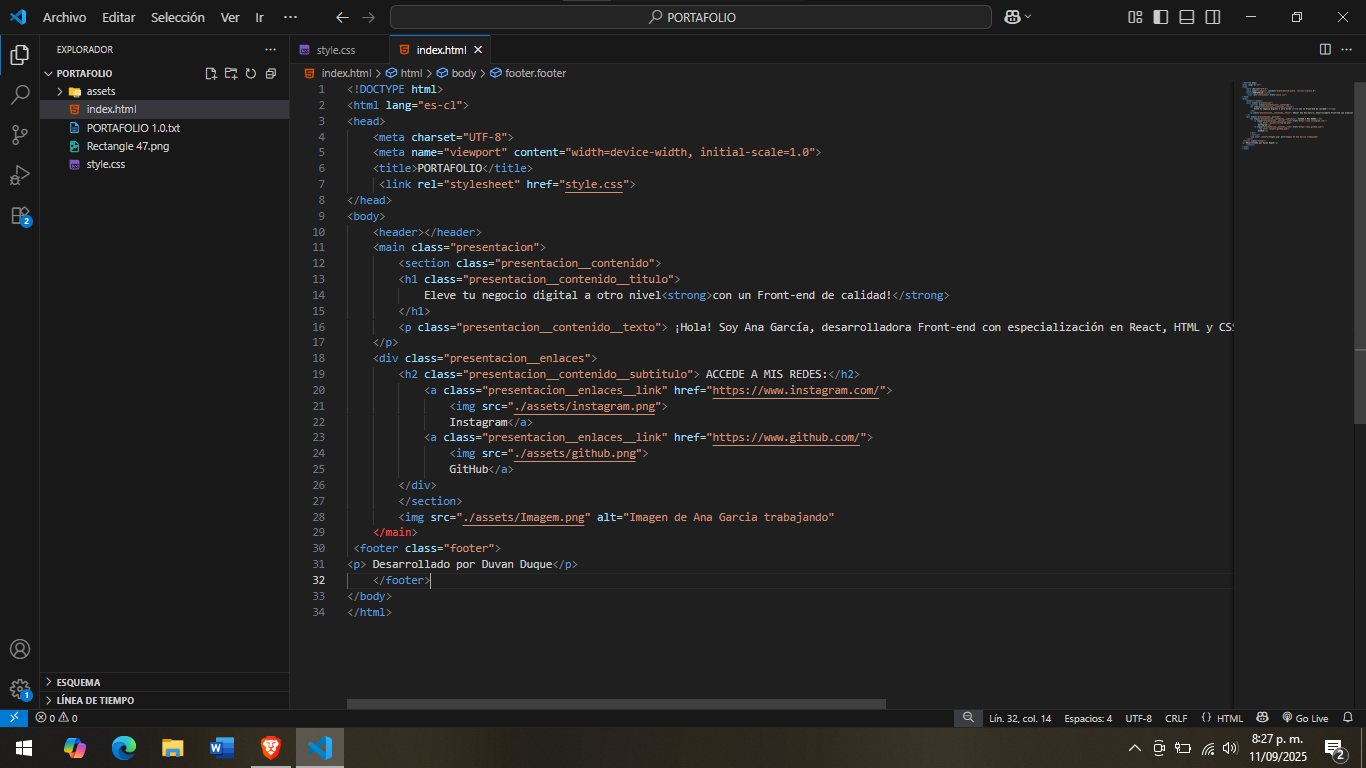Open the Search view in activity bar
The image size is (1366, 768).
pyautogui.click(x=20, y=95)
